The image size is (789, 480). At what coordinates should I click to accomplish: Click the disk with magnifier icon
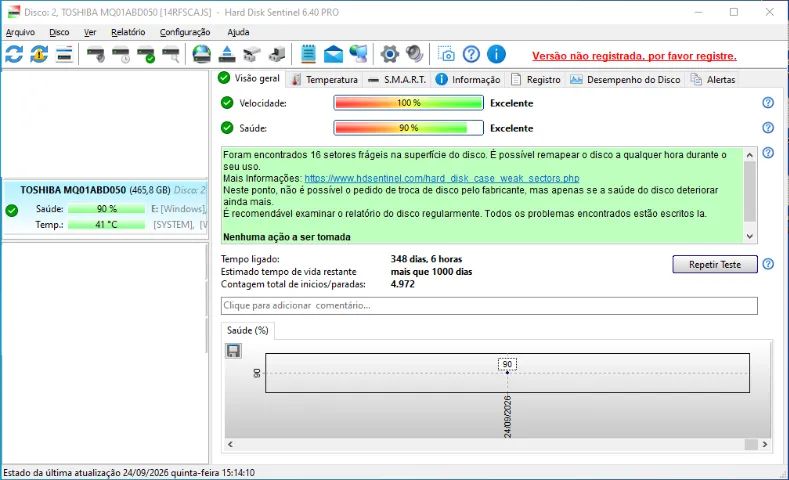tap(171, 54)
